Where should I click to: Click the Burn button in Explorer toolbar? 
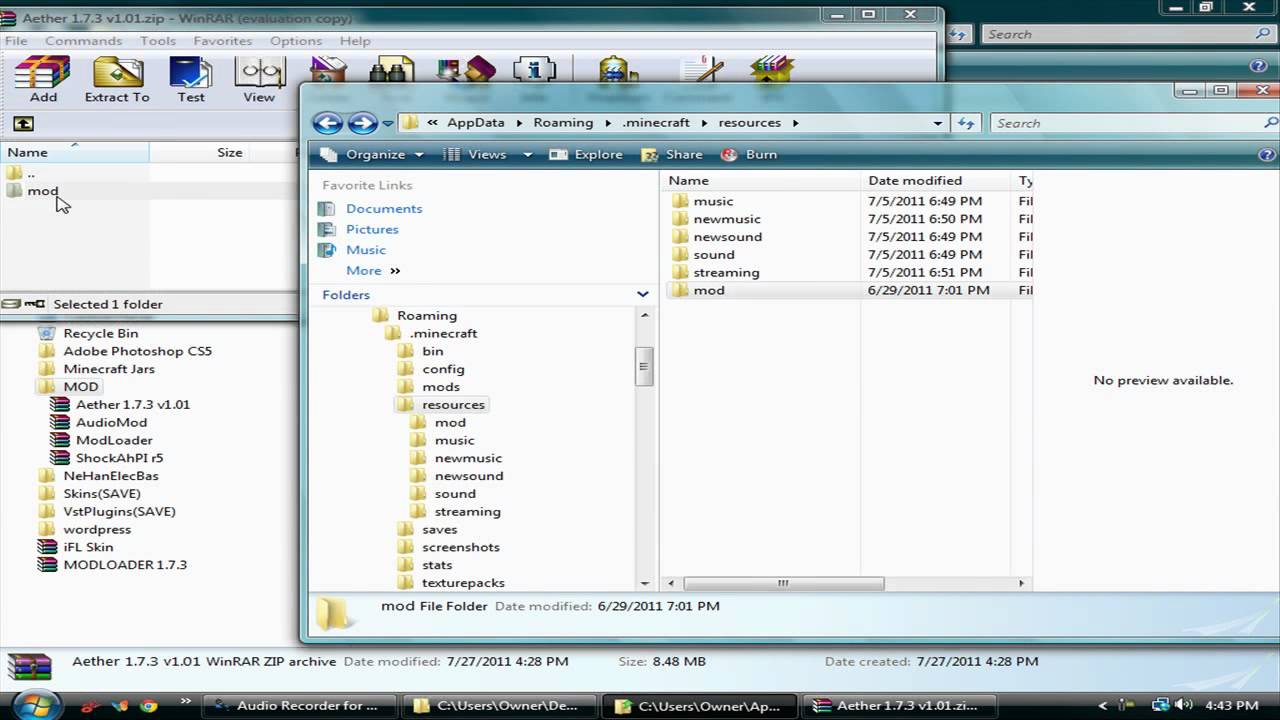coord(748,155)
